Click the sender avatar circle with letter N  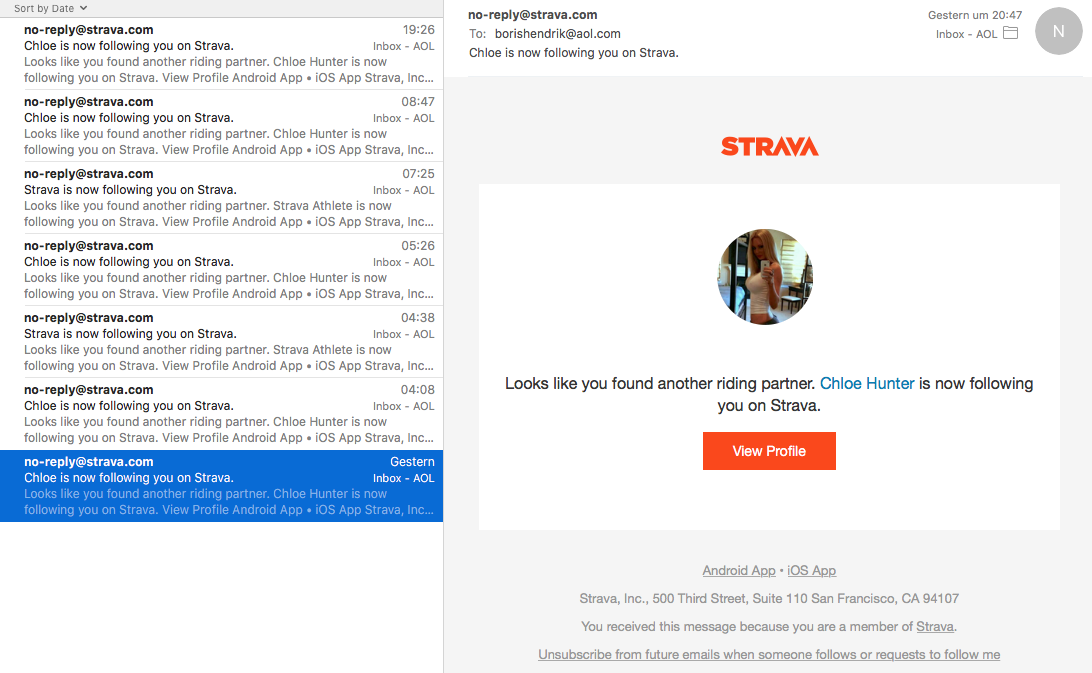click(1058, 31)
